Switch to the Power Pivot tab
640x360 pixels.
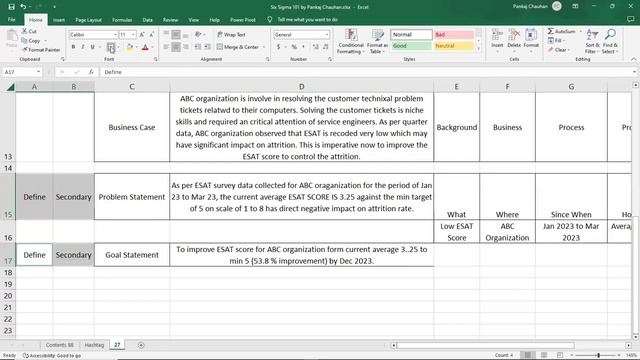point(243,20)
